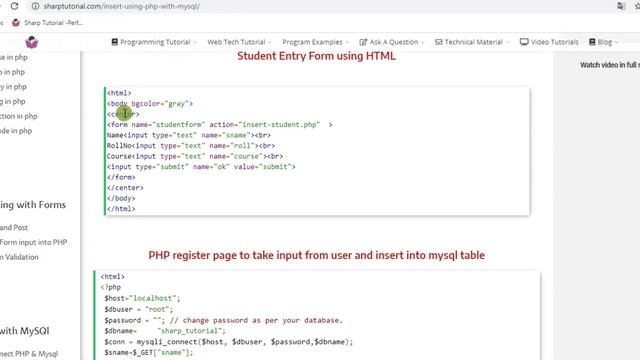Click the address bar URL
This screenshot has height=360, width=640.
pos(122,6)
